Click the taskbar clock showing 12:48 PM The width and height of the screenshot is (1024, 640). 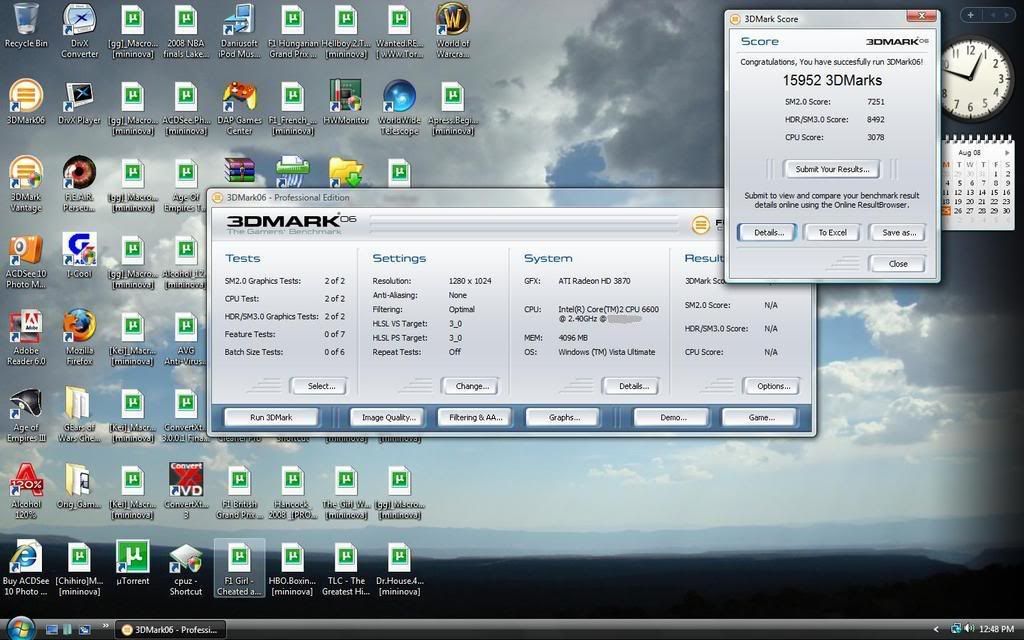(x=996, y=629)
